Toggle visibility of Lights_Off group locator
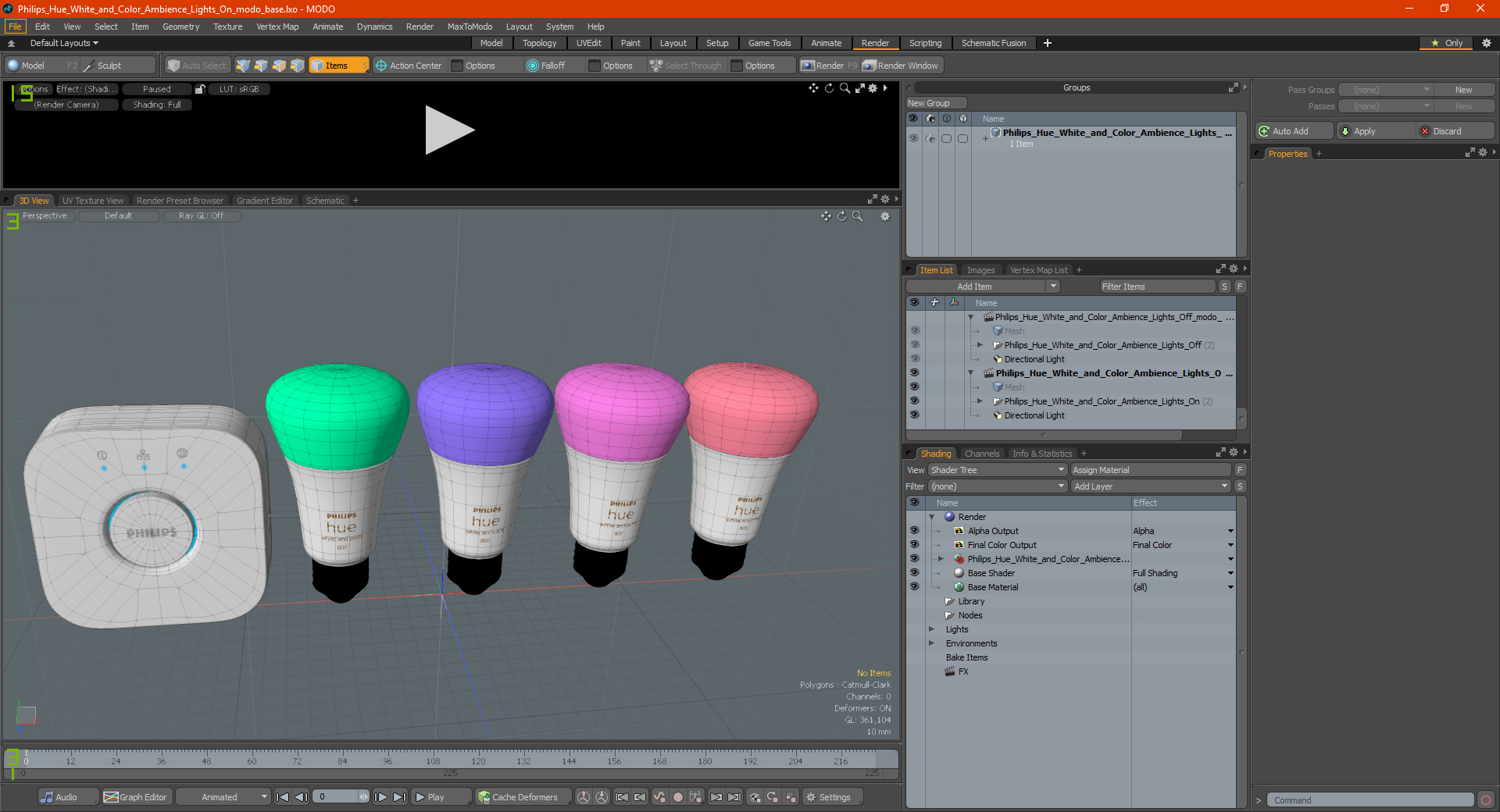This screenshot has width=1500, height=812. coord(914,345)
